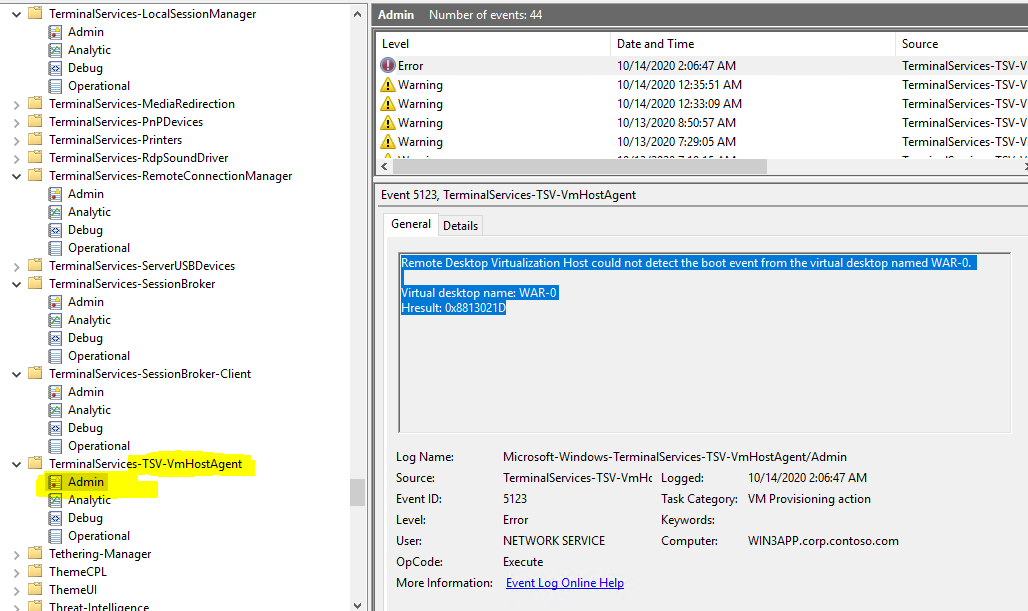Screen dimensions: 1028x611
Task: Expand the TerminalServices-MediaRedirection node
Action: (16, 104)
